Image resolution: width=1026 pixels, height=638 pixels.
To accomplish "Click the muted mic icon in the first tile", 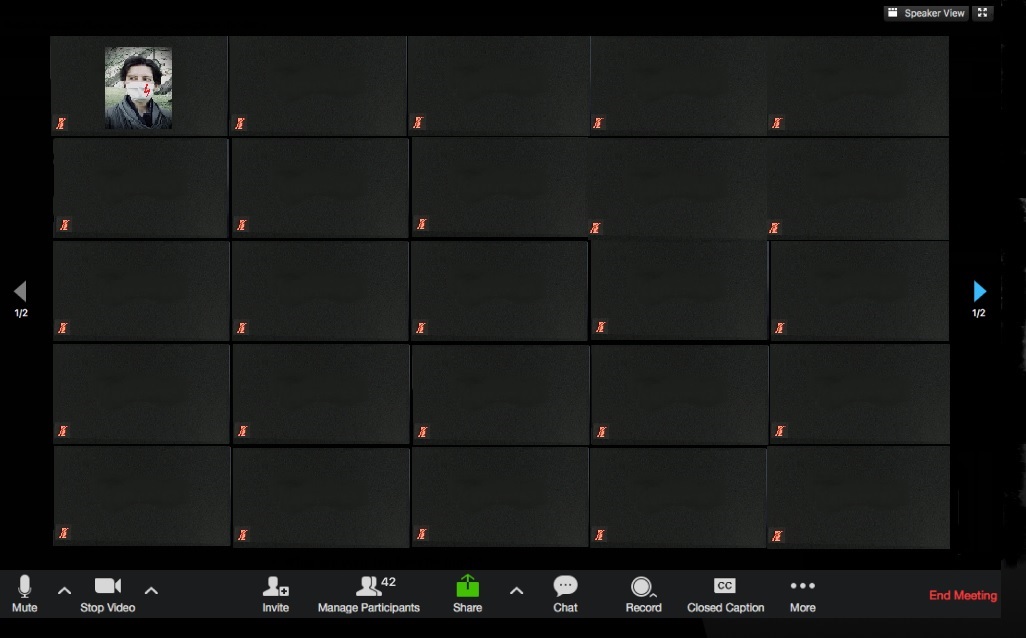I will [61, 124].
